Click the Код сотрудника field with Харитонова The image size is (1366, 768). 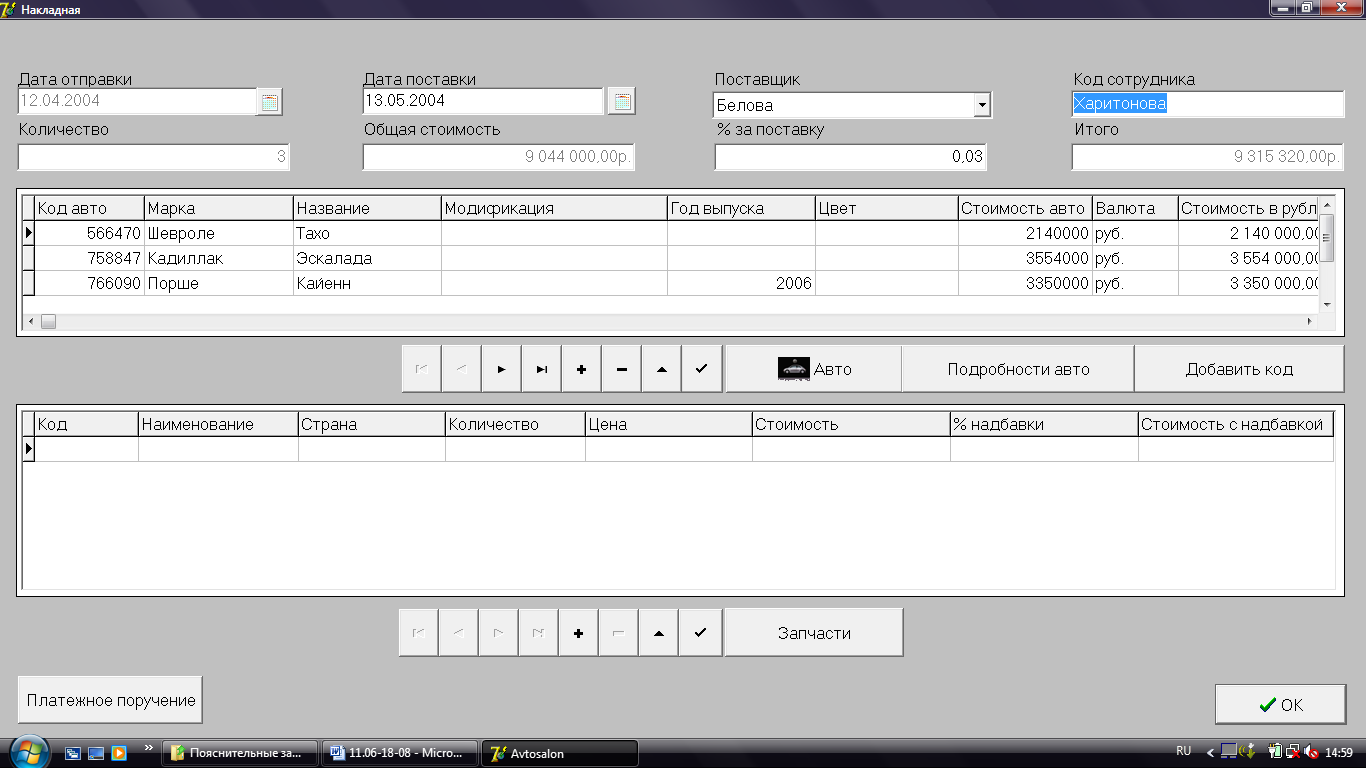pyautogui.click(x=1208, y=104)
